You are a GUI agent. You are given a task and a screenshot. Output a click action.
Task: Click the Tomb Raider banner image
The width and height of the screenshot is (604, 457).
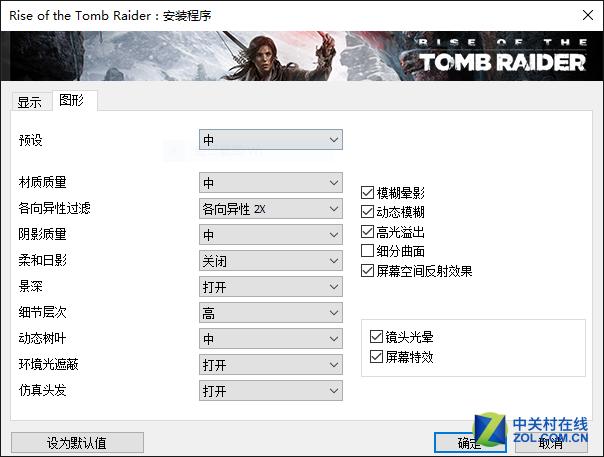(302, 56)
